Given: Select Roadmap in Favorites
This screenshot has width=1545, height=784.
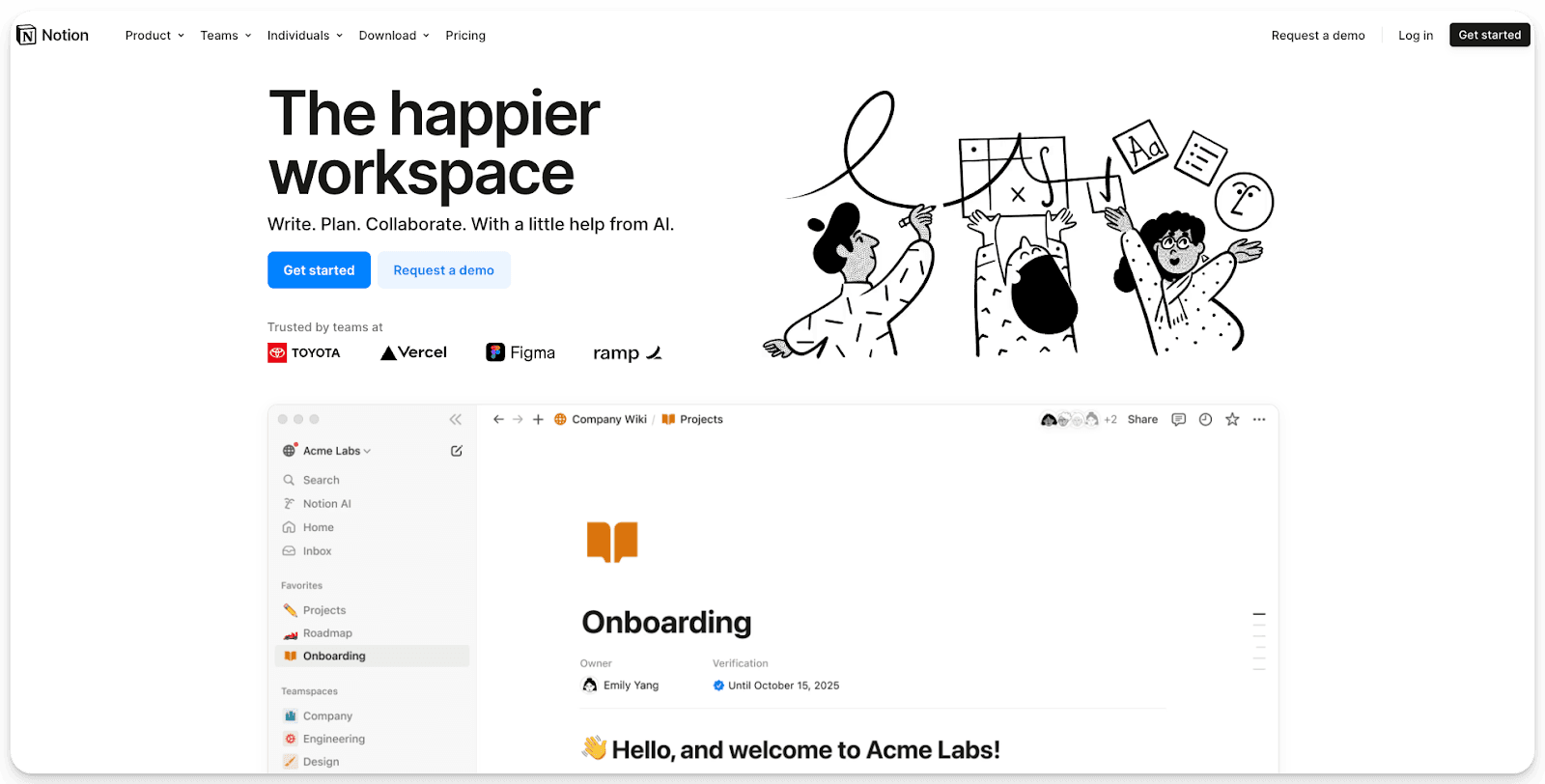Looking at the screenshot, I should (327, 633).
